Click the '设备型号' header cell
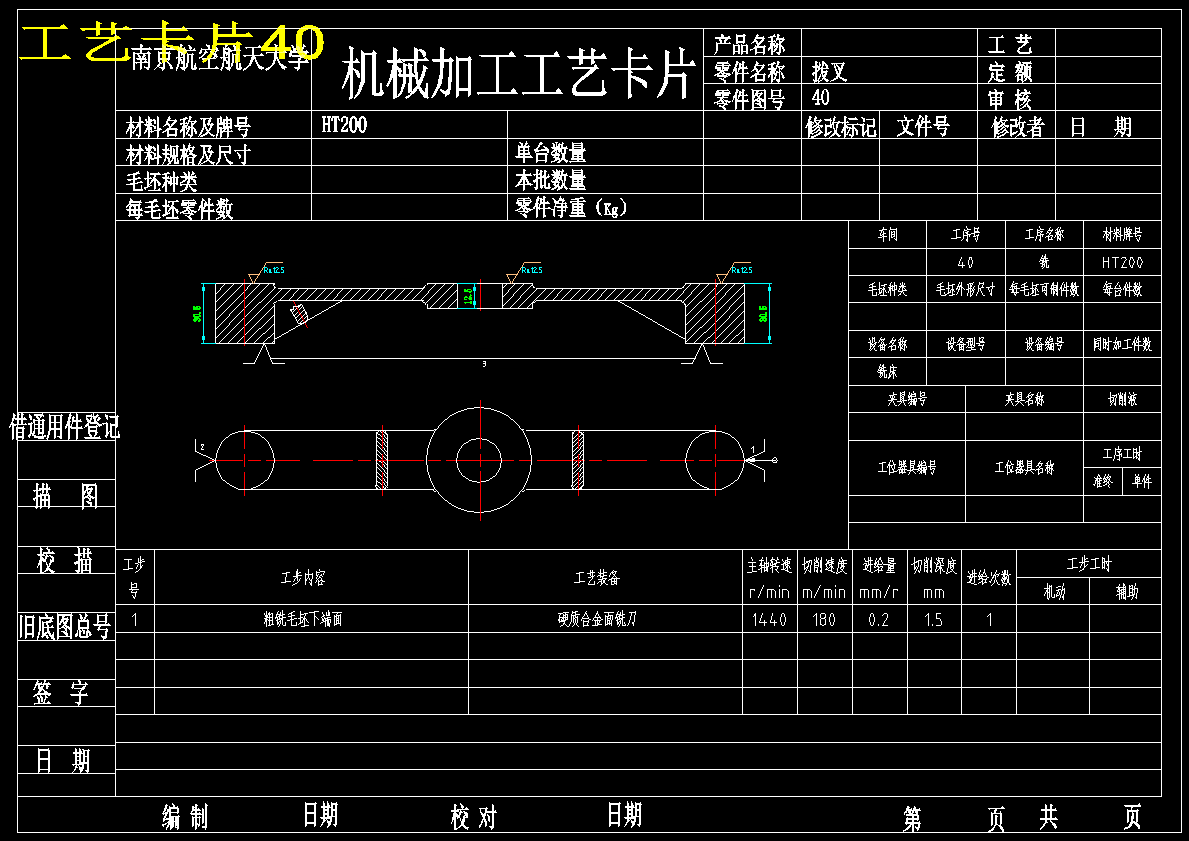 click(x=966, y=344)
